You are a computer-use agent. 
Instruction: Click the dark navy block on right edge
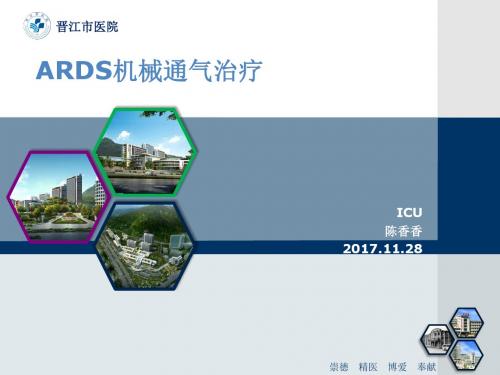(469, 185)
